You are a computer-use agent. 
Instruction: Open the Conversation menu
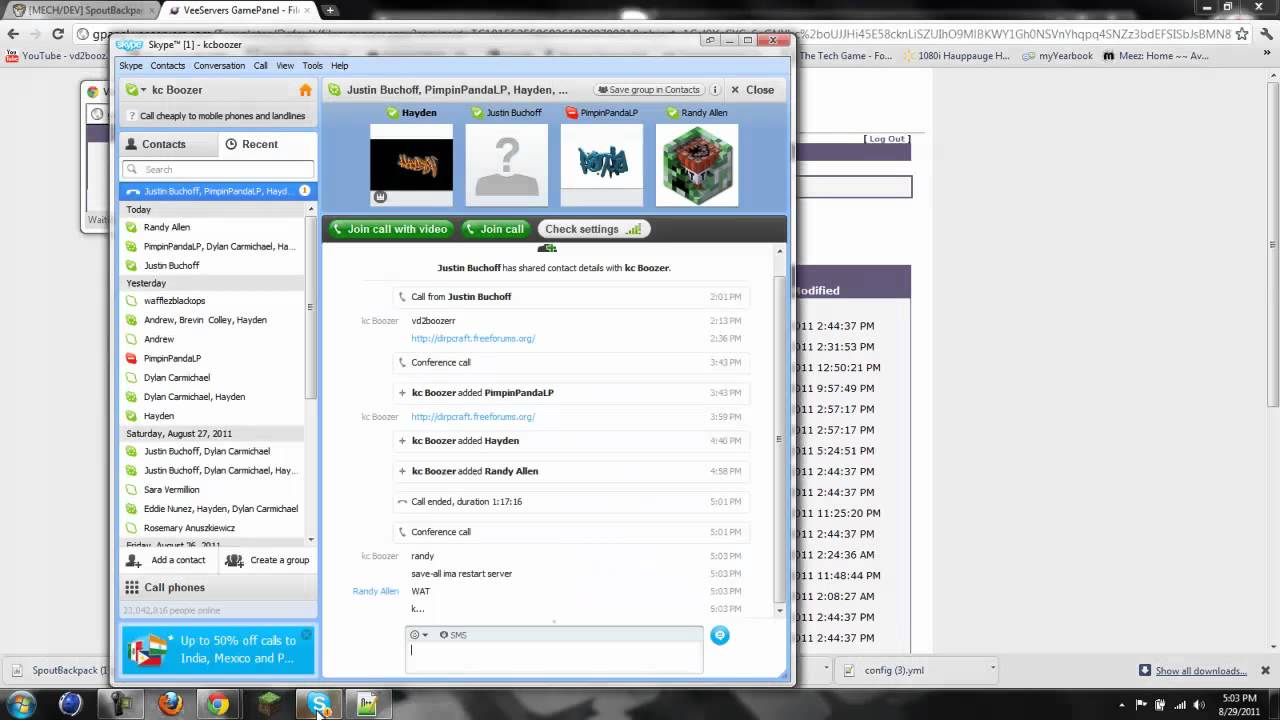pyautogui.click(x=219, y=66)
